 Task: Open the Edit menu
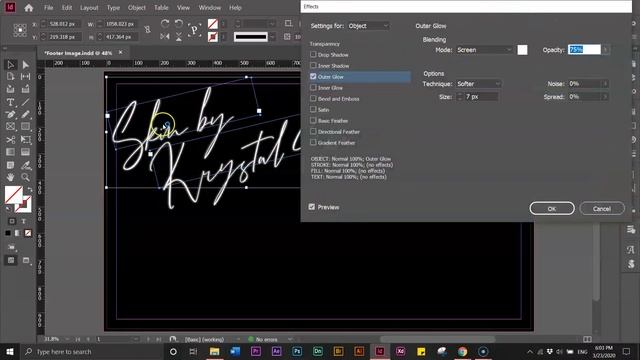tap(67, 7)
